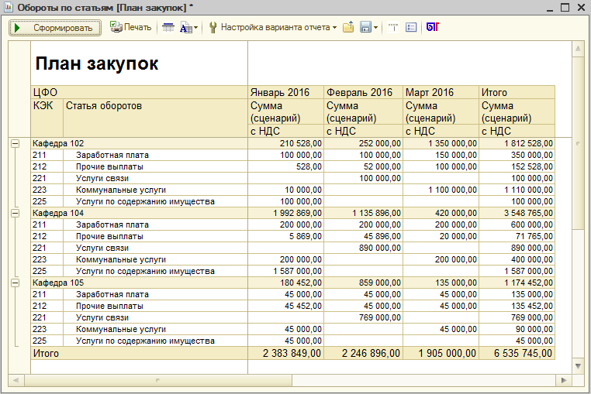Select cell 135 452,00 total
The image size is (591, 394).
(x=517, y=306)
